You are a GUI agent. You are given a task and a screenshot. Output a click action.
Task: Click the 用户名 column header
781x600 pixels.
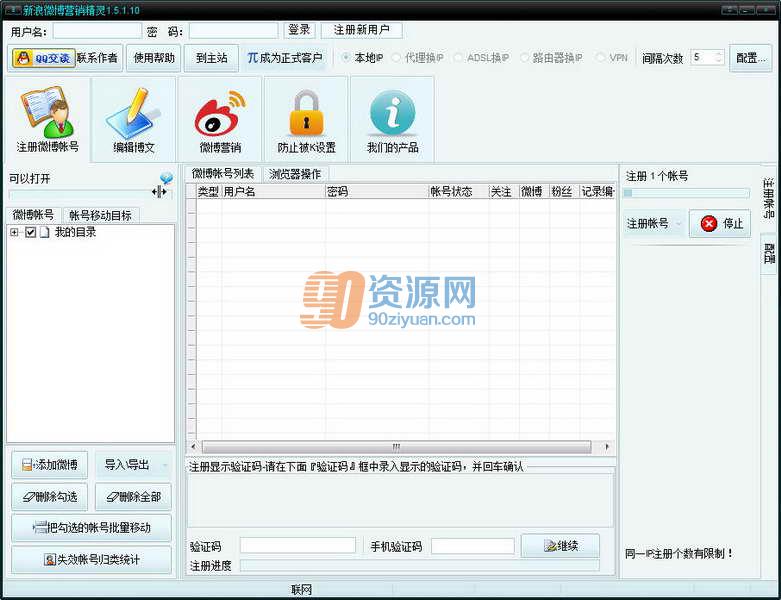point(273,192)
